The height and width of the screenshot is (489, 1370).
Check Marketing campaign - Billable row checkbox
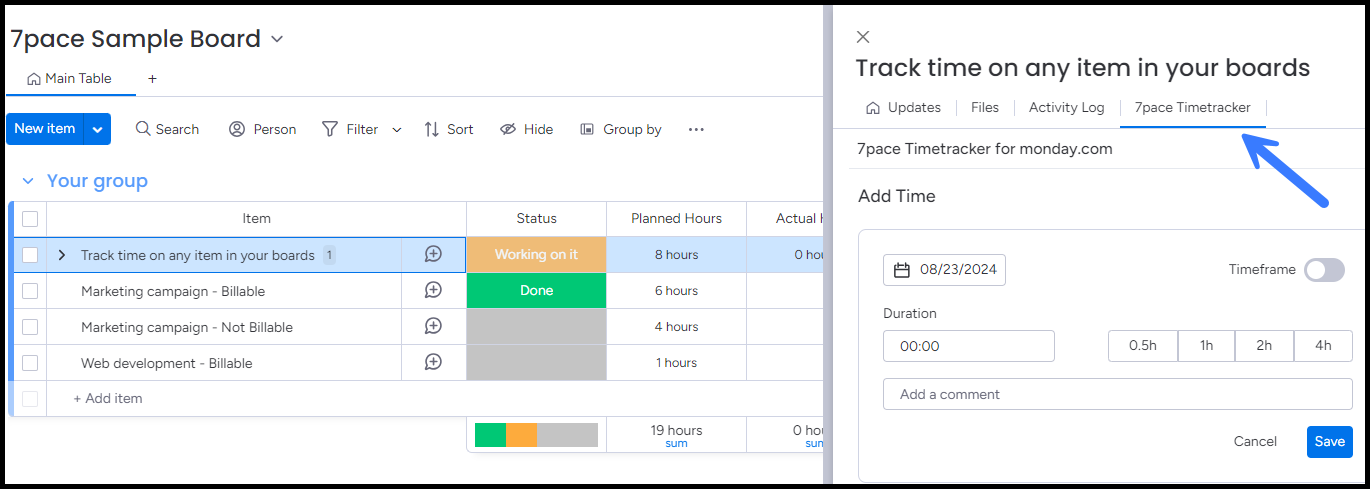[30, 291]
